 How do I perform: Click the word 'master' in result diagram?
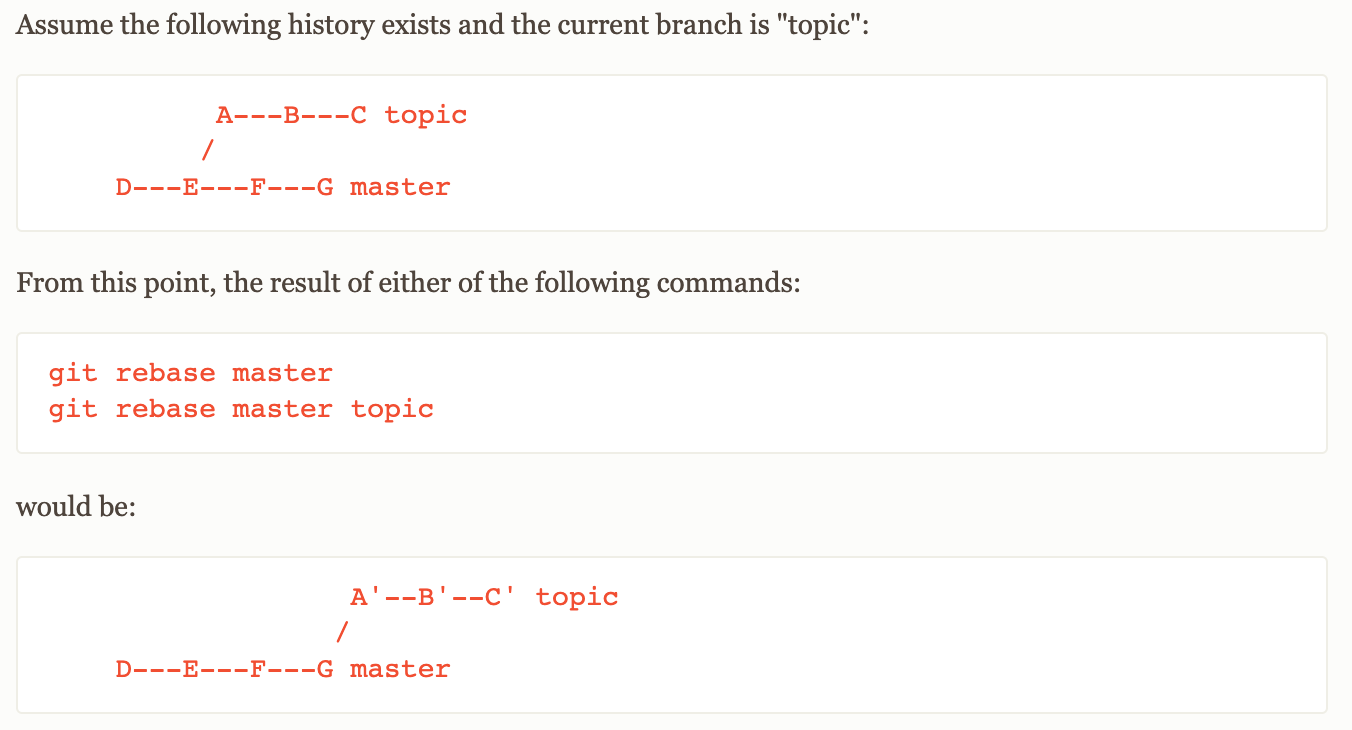[400, 669]
